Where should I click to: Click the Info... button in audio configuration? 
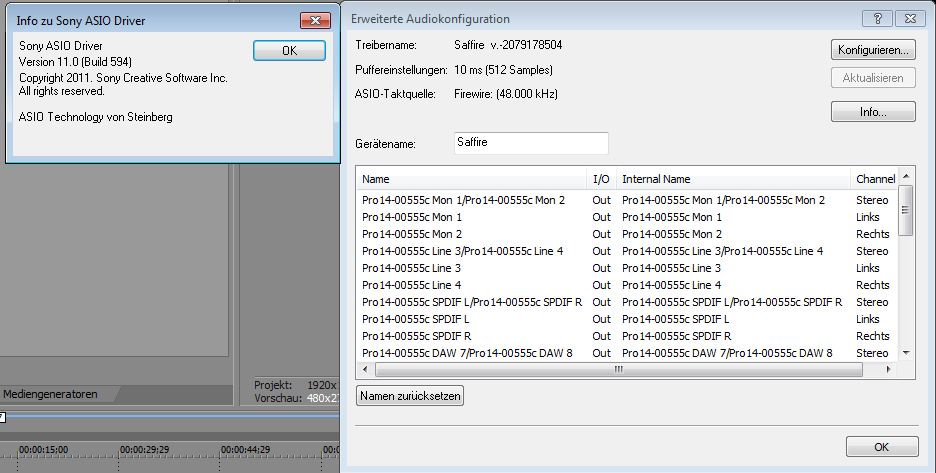click(873, 112)
